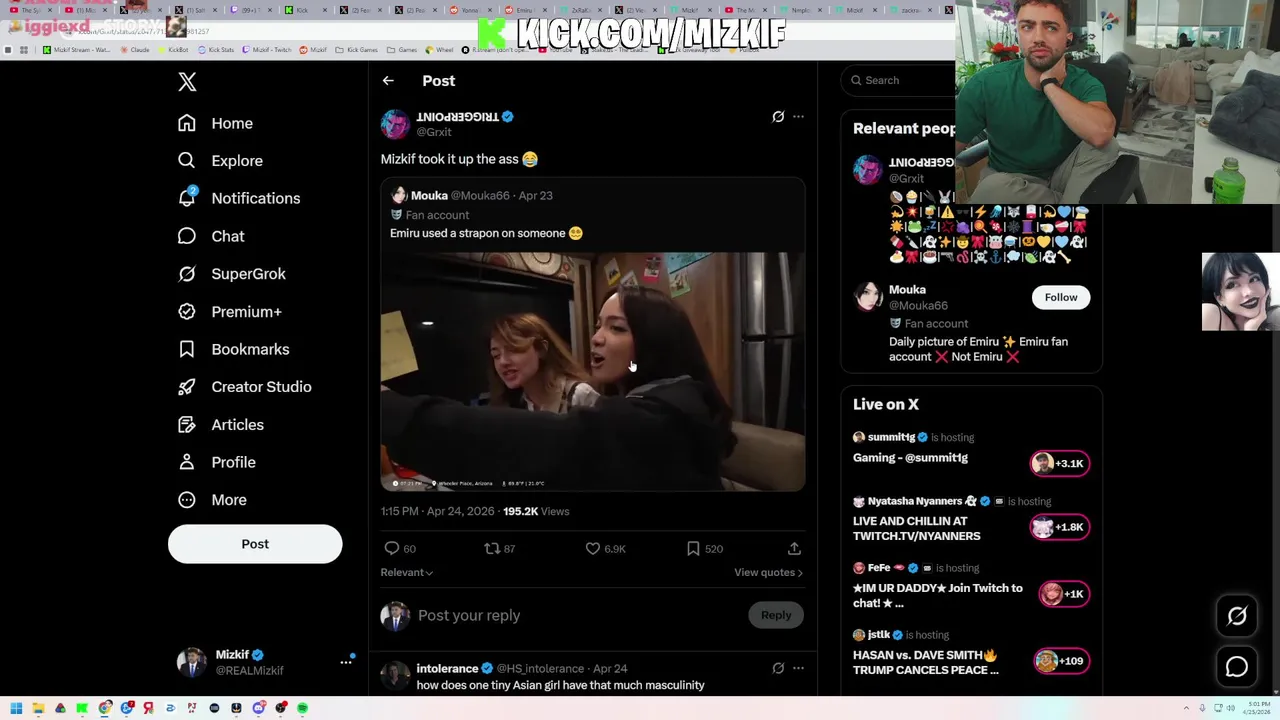Viewport: 1280px width, 720px height.
Task: Open Premium+ page
Action: (230, 311)
